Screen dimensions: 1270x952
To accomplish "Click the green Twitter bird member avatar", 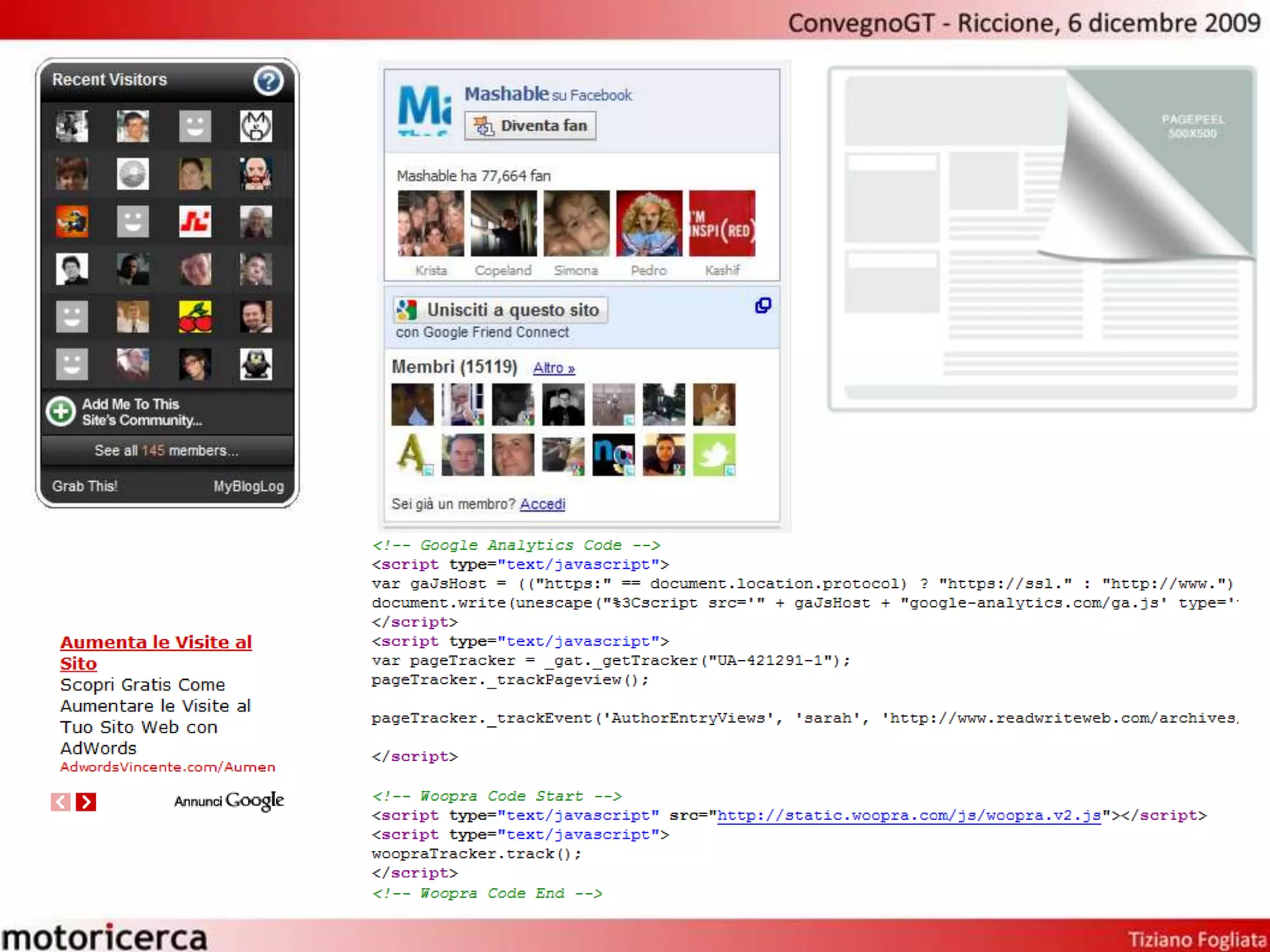I will [x=714, y=455].
